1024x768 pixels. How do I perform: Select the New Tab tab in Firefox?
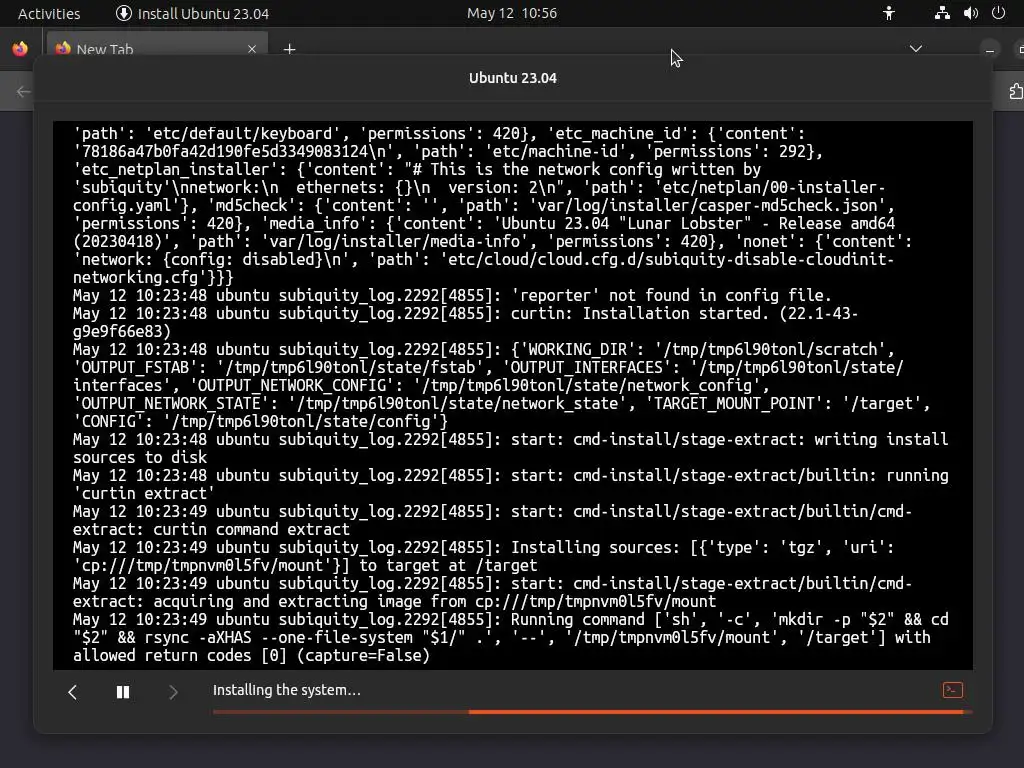(x=157, y=48)
